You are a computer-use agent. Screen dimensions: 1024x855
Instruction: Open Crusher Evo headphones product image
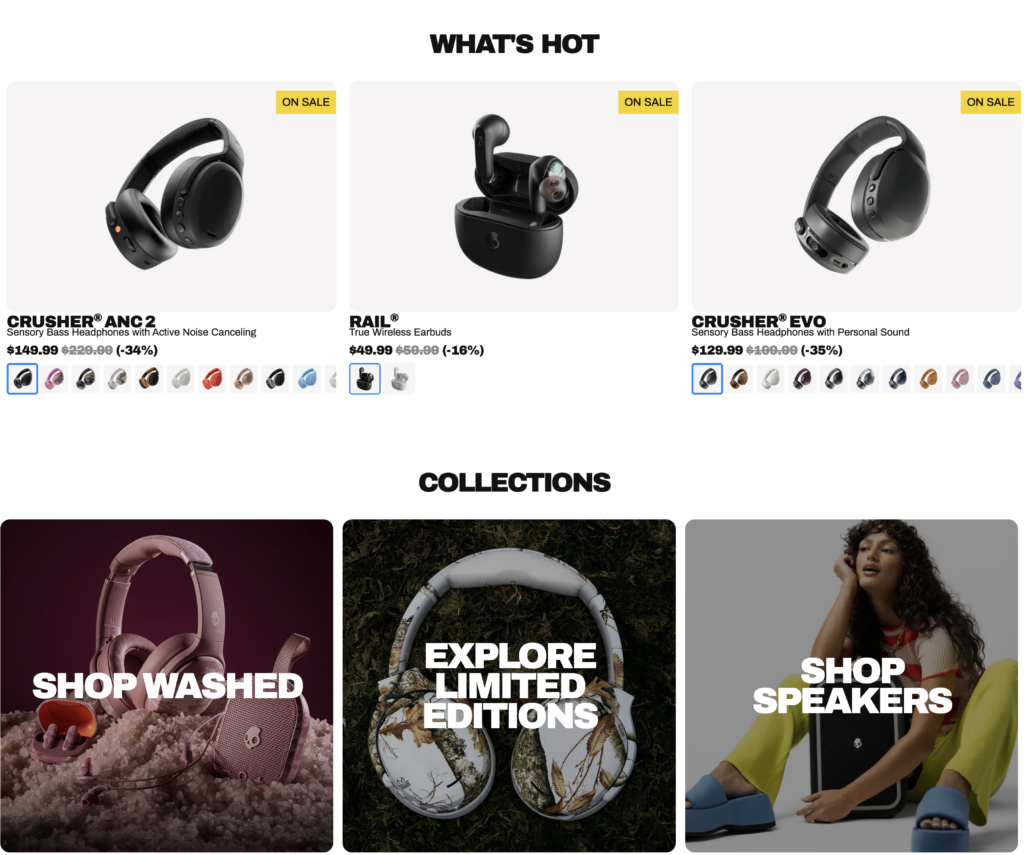click(856, 196)
